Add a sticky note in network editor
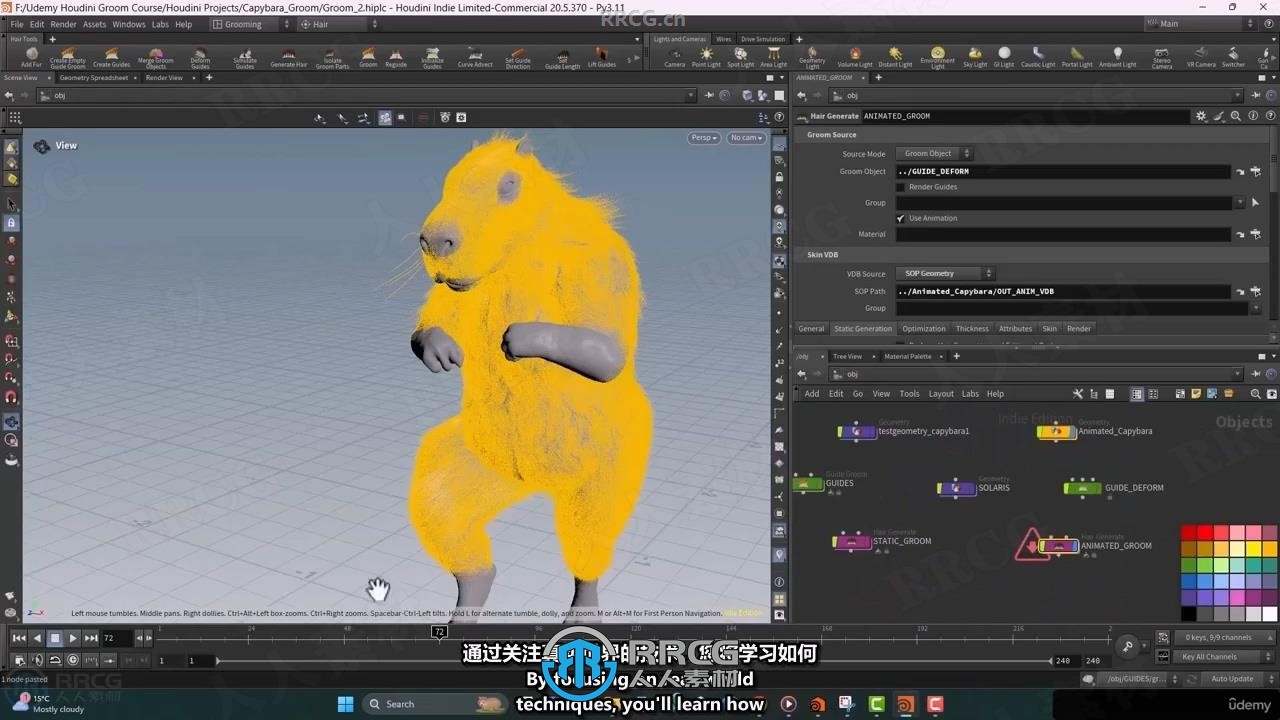1280x720 pixels. point(1197,394)
